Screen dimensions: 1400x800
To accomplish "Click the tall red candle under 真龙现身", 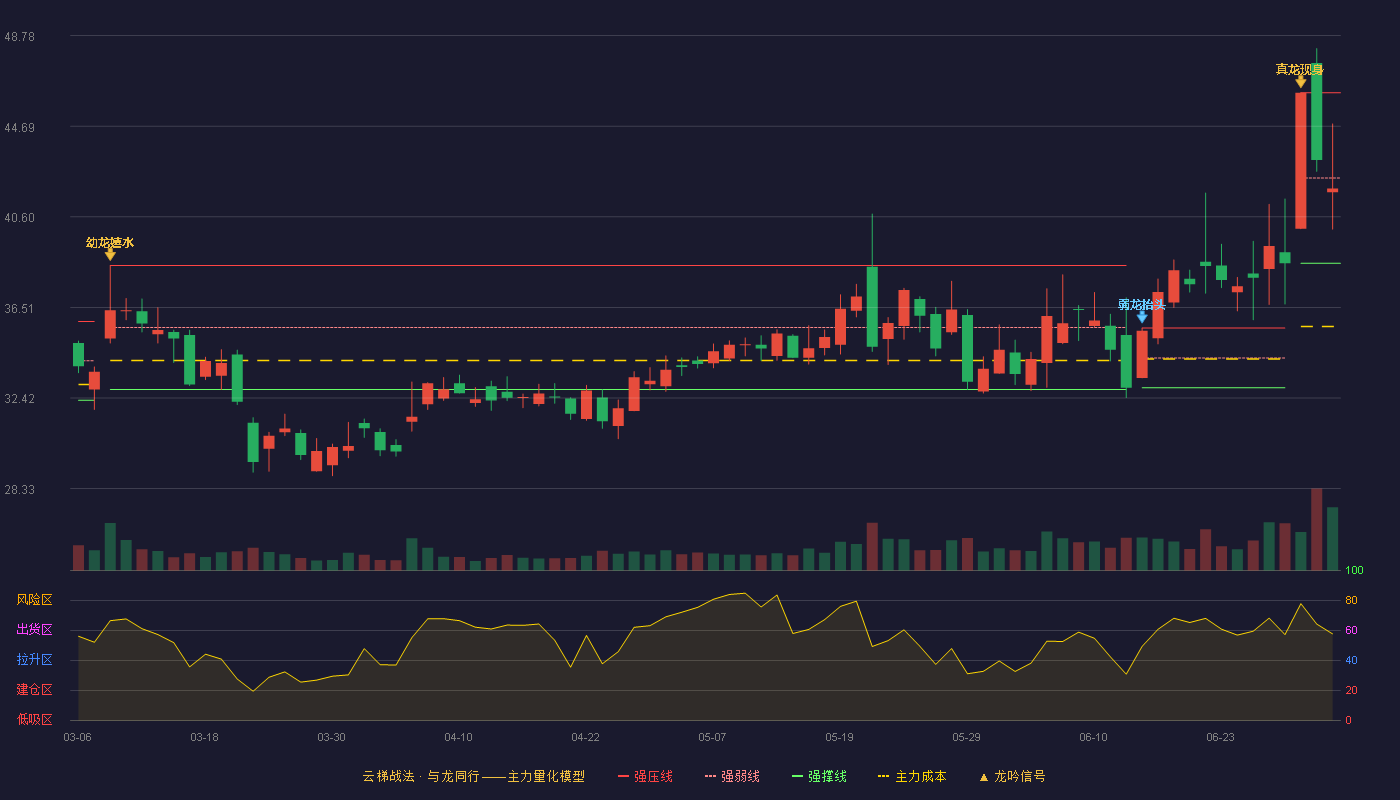I will click(x=1300, y=161).
